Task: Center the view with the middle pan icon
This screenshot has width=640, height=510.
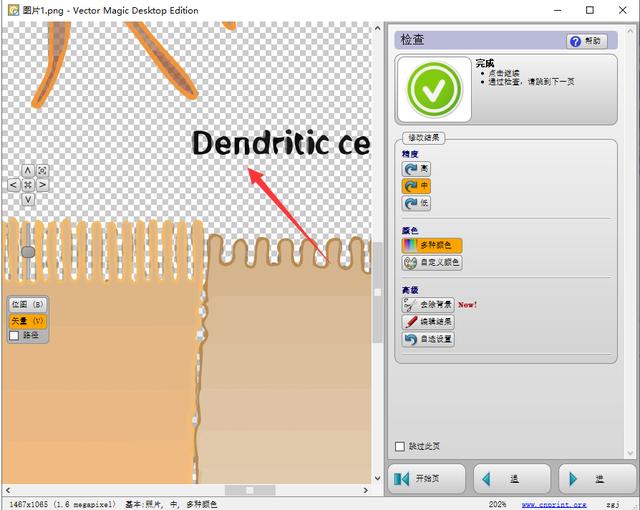Action: [x=28, y=185]
